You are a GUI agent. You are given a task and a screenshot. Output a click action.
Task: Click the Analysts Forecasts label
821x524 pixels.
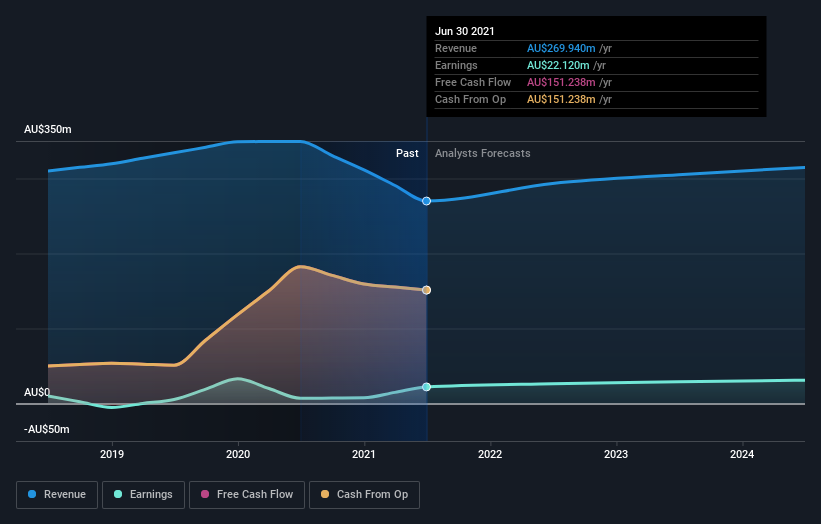[x=483, y=153]
